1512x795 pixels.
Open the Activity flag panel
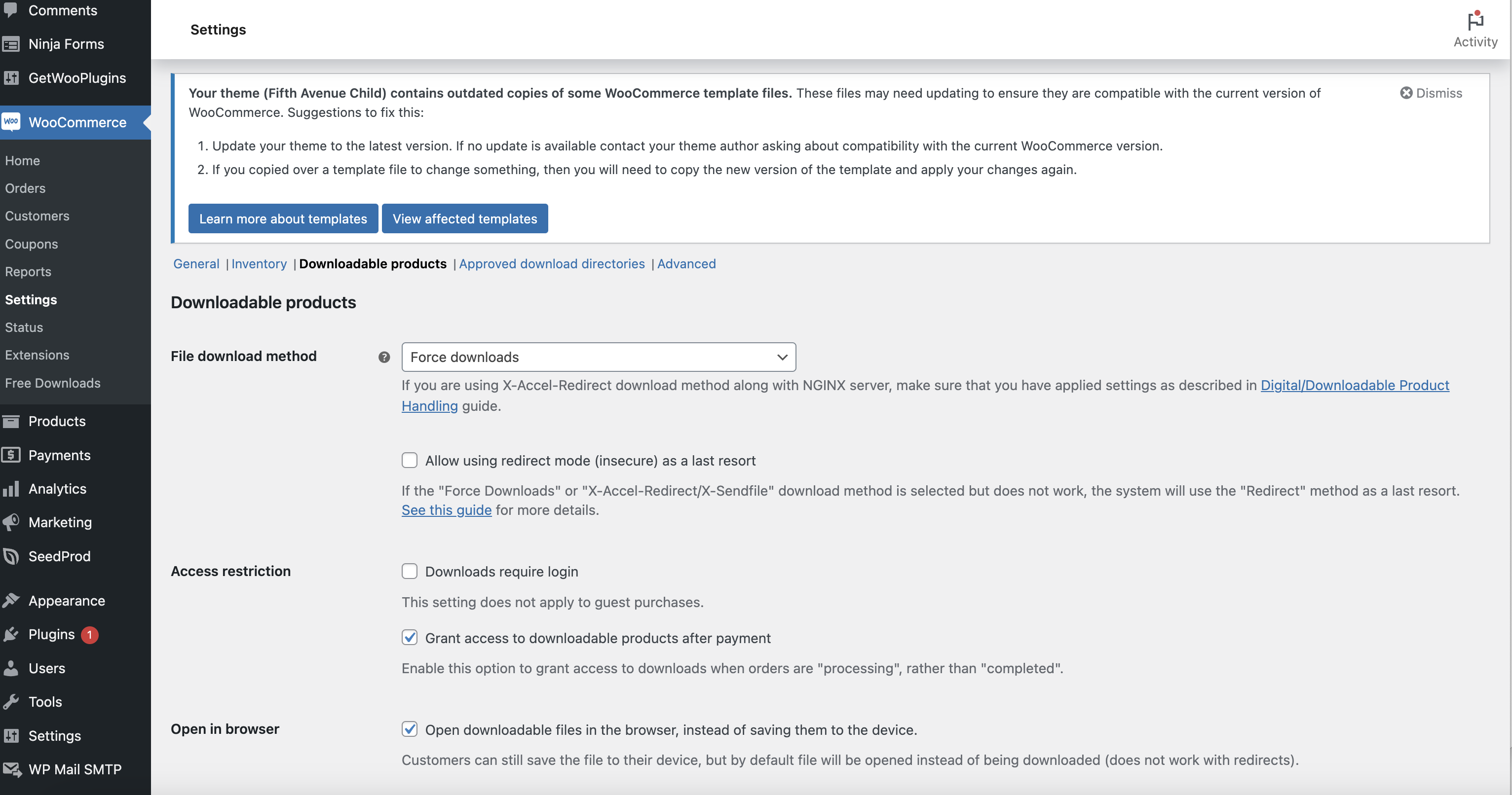tap(1475, 29)
